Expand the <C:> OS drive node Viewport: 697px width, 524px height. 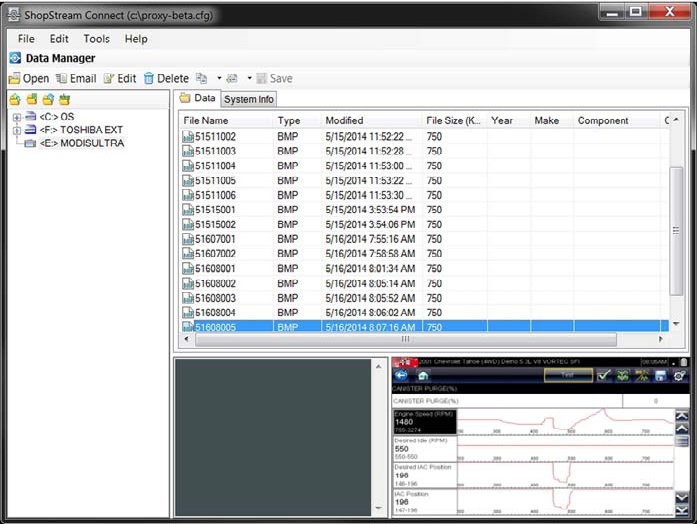point(17,117)
